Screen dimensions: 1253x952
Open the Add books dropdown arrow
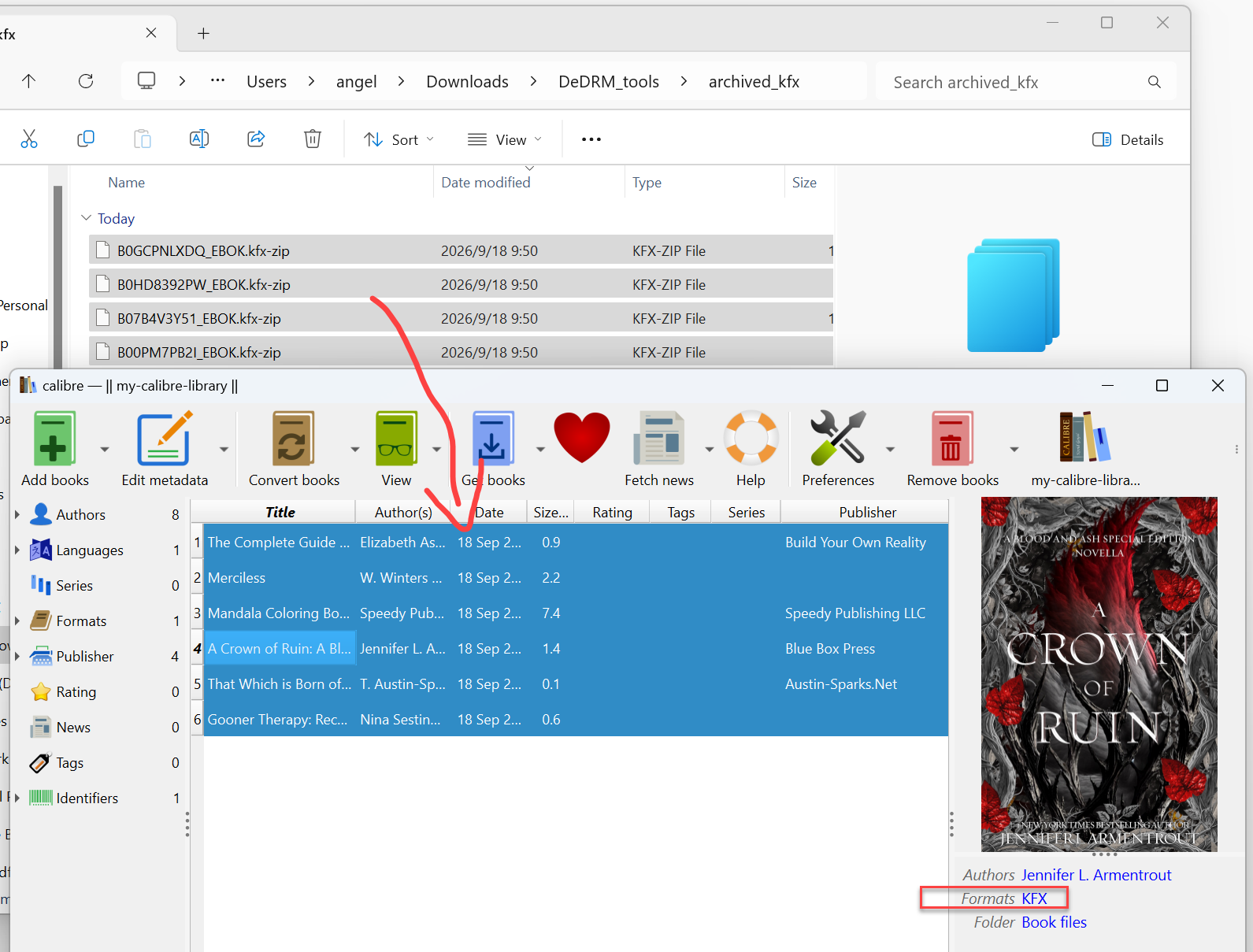click(105, 449)
